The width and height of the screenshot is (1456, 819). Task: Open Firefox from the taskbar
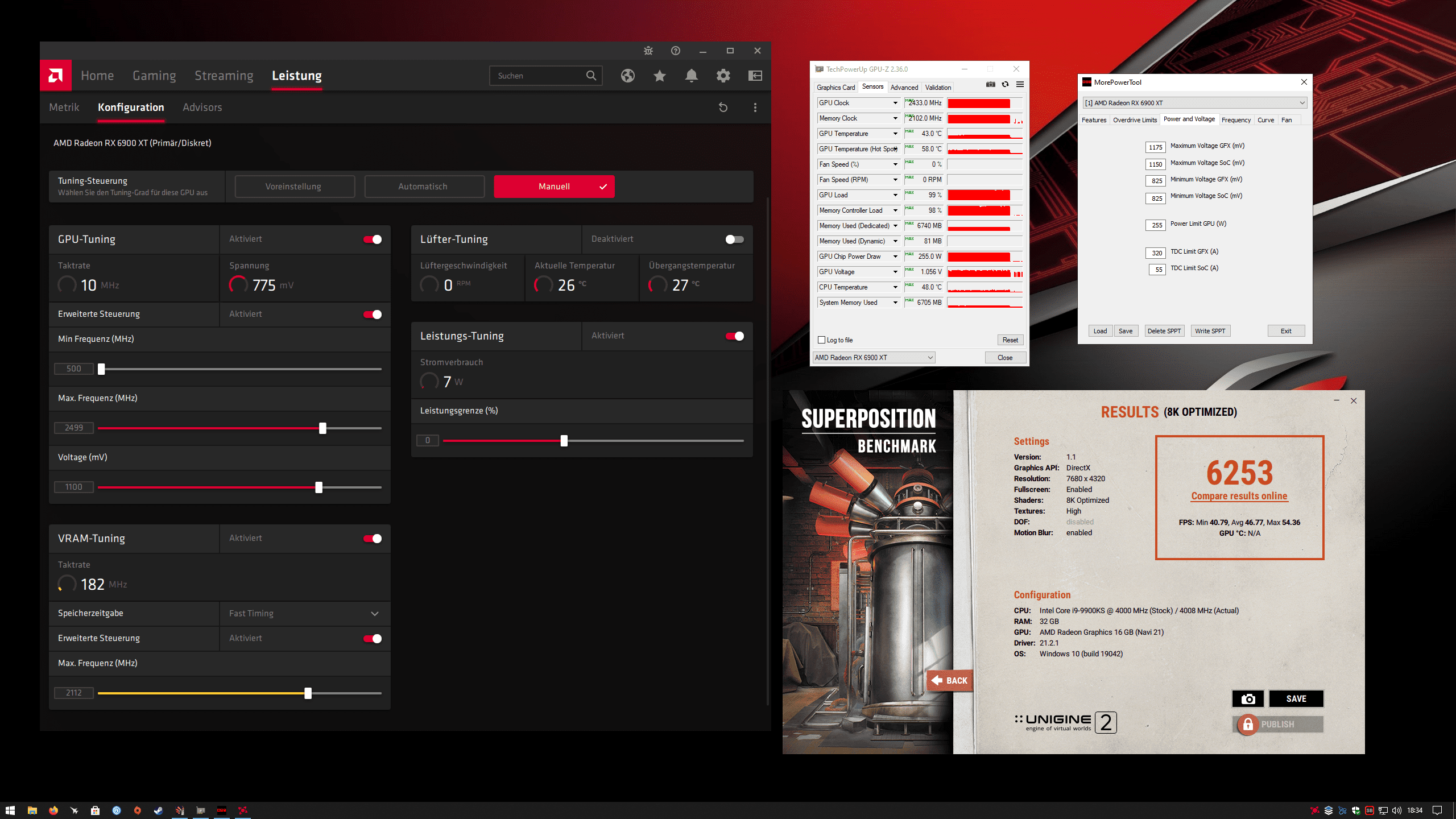[53, 810]
